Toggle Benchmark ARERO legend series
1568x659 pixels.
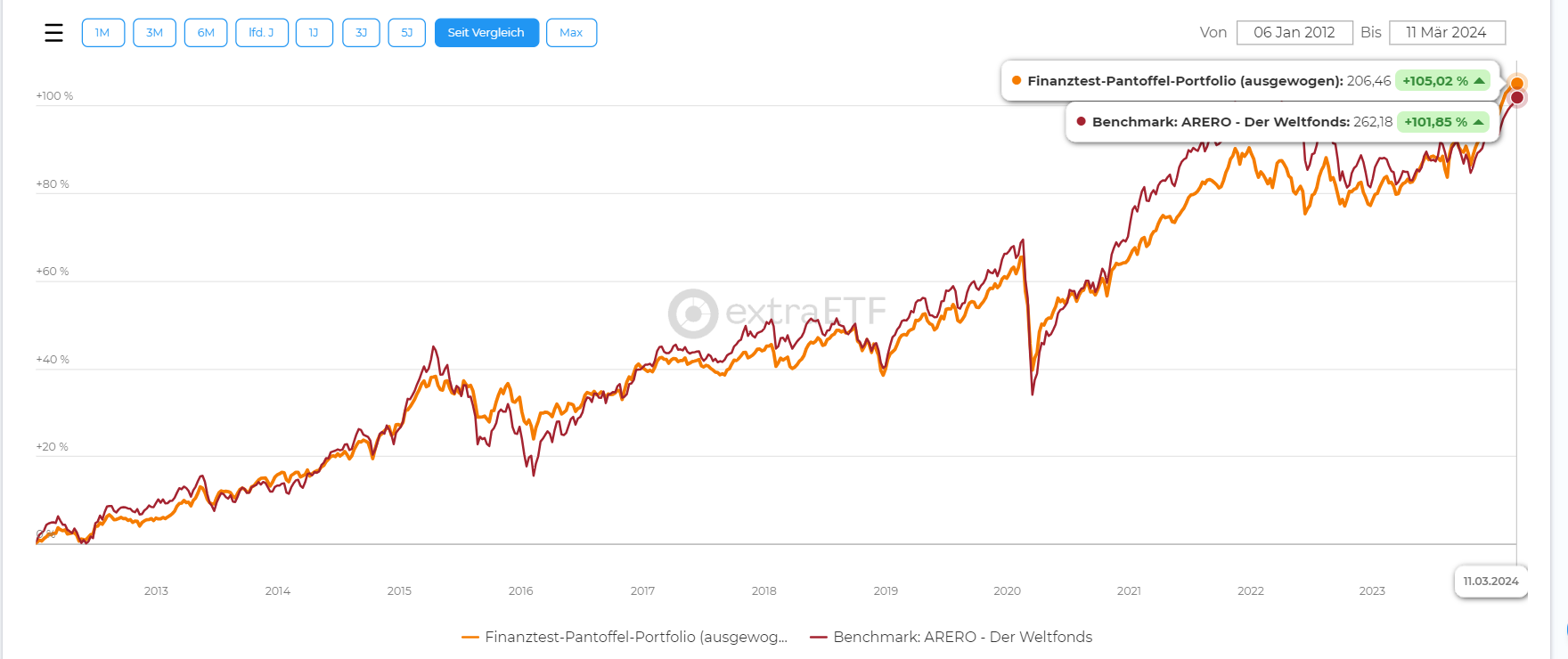[951, 637]
